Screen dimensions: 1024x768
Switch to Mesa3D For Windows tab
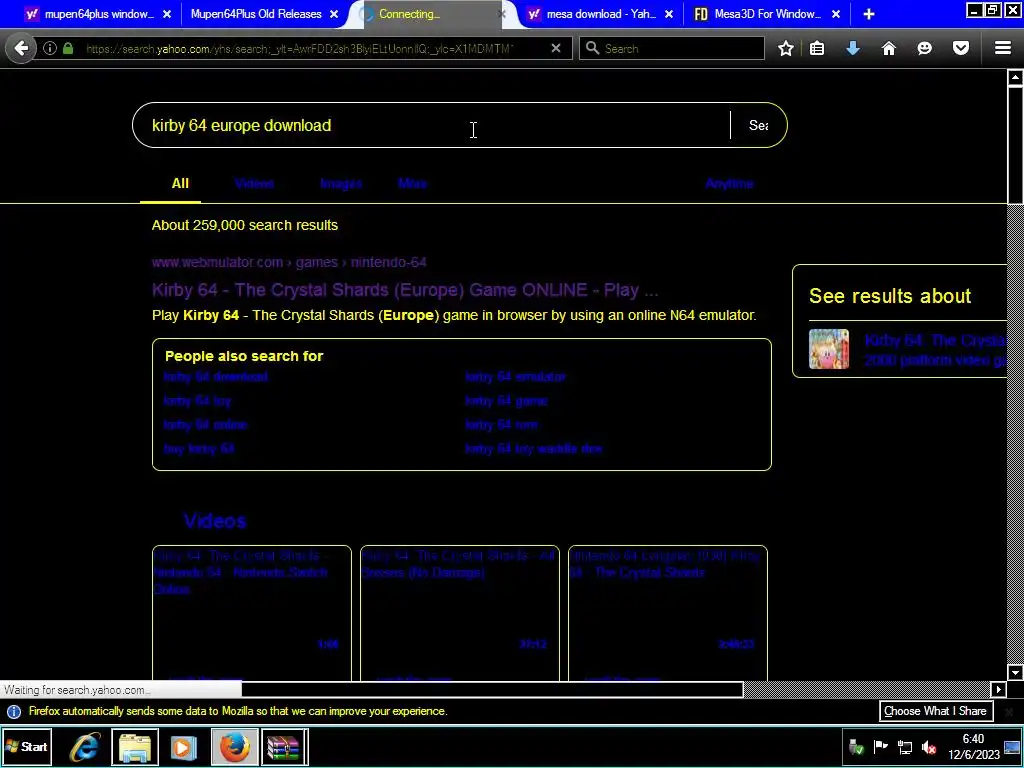click(767, 14)
